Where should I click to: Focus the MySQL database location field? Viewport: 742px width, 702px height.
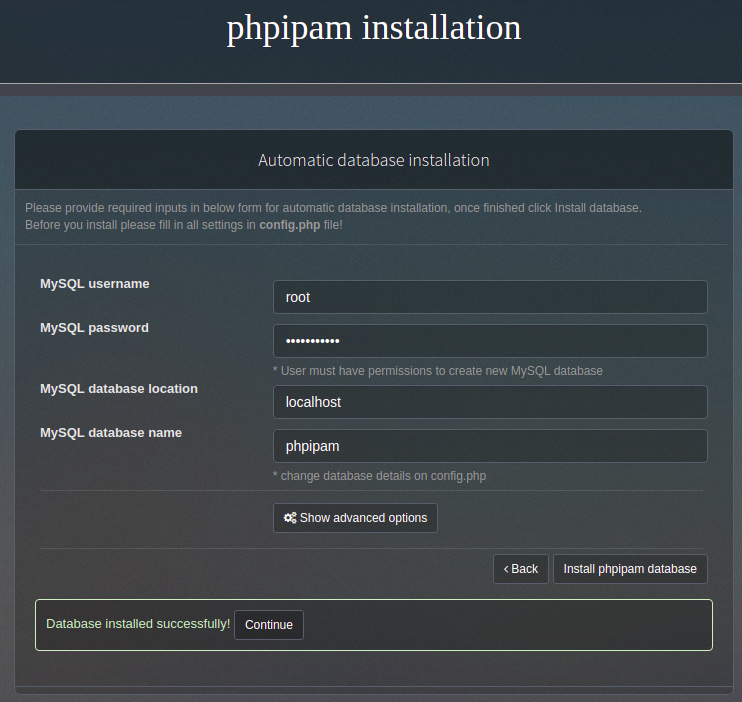(490, 402)
